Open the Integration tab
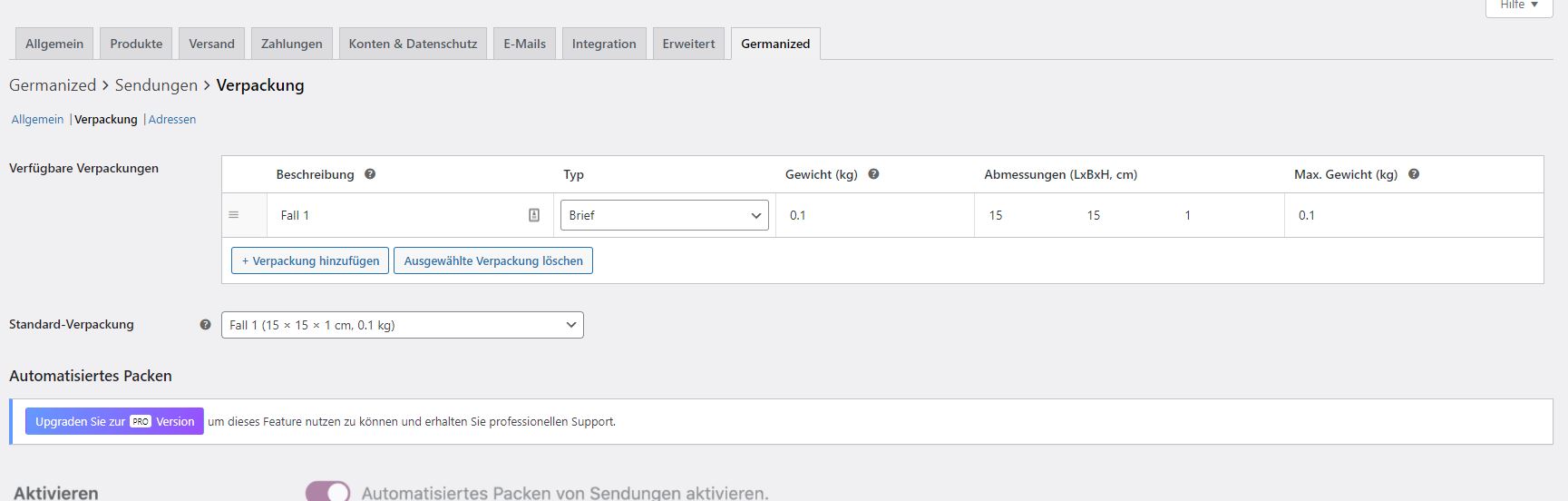This screenshot has height=501, width=1568. tap(604, 44)
